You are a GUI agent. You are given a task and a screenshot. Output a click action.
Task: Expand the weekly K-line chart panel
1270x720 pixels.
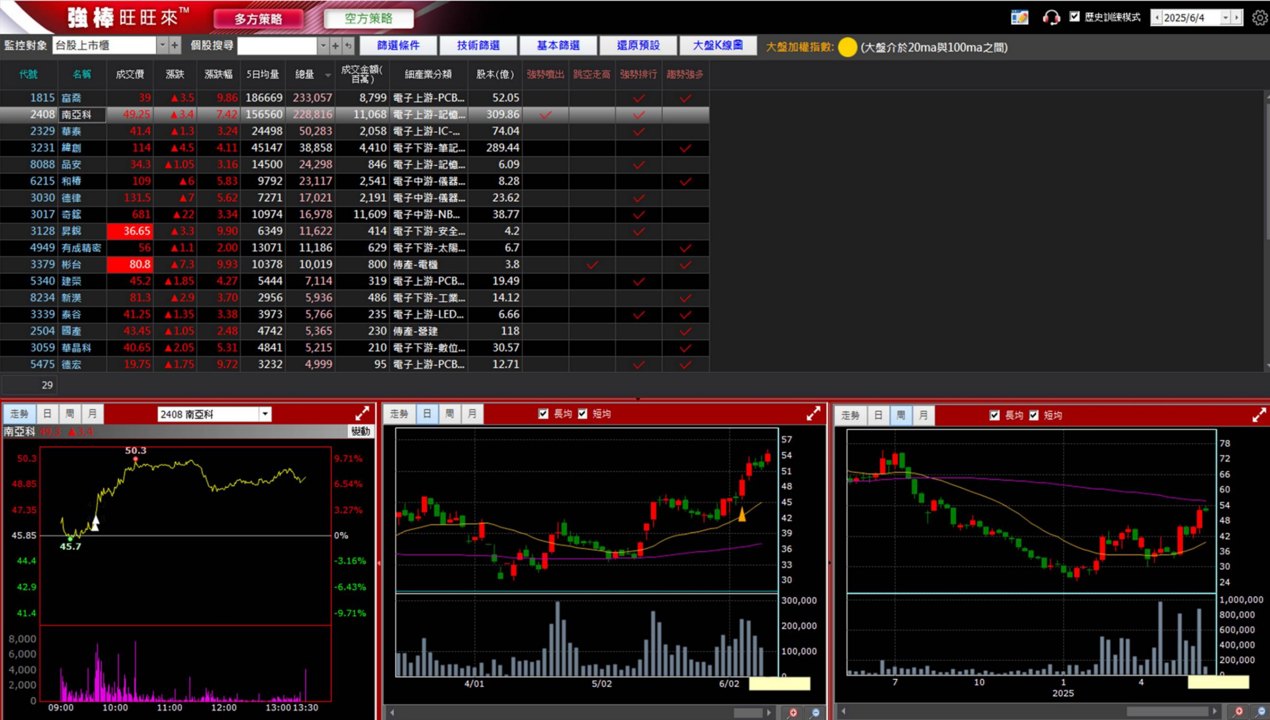point(1259,414)
